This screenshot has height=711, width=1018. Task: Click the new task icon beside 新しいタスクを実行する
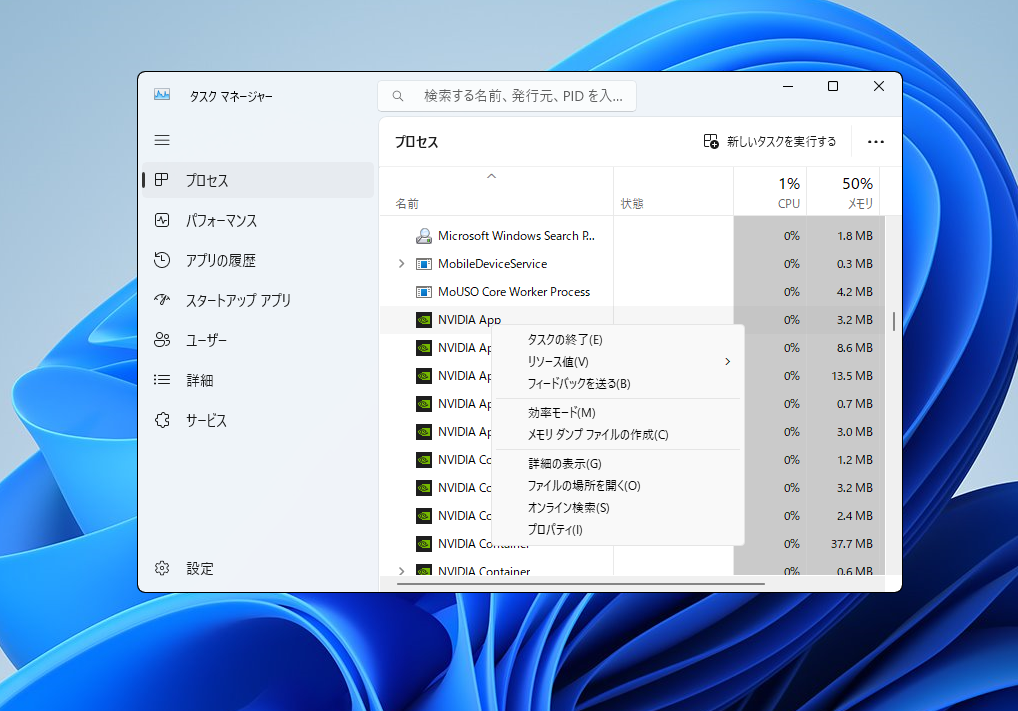coord(711,142)
